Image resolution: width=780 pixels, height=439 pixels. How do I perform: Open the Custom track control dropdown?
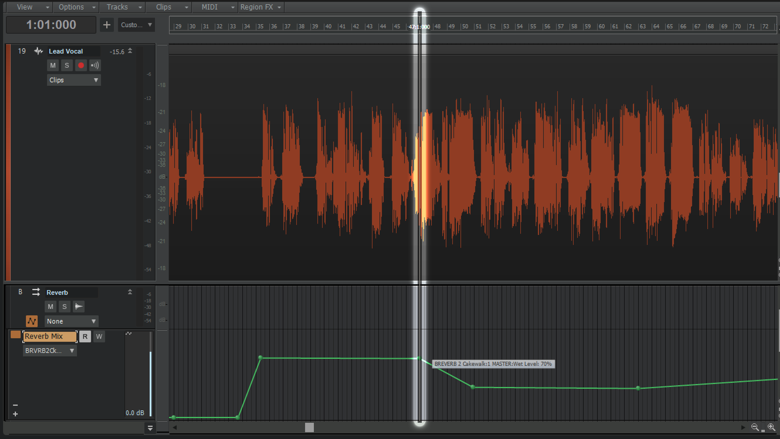tap(136, 25)
